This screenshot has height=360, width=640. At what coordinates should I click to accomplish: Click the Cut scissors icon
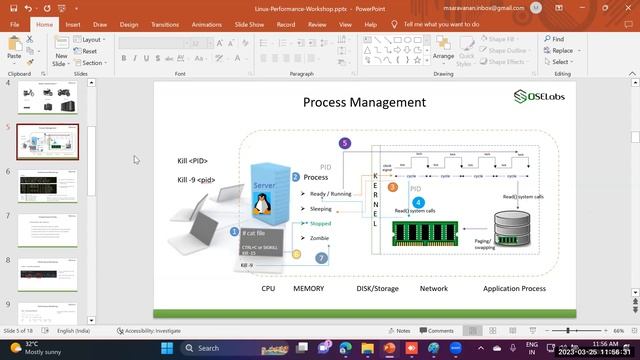point(29,39)
